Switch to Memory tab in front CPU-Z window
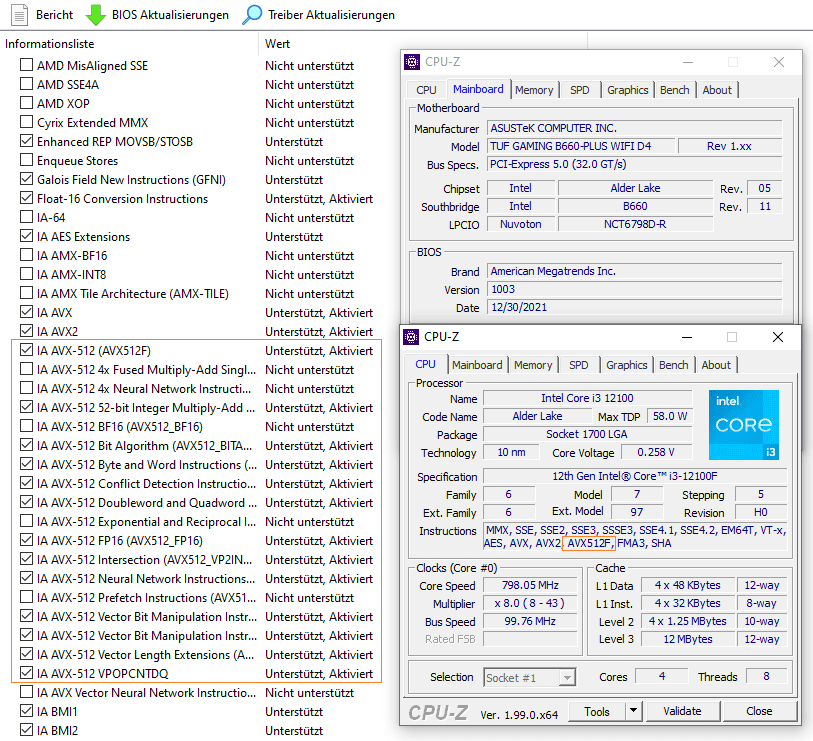 tap(533, 365)
